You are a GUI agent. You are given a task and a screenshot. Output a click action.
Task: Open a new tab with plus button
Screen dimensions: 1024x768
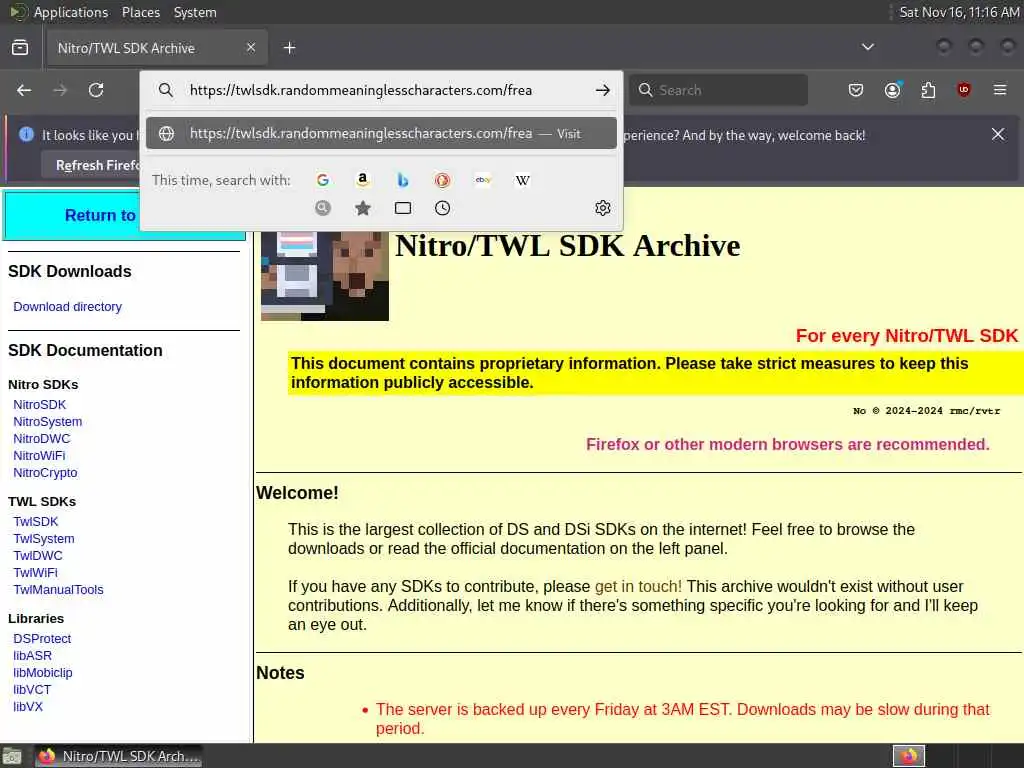(x=289, y=48)
